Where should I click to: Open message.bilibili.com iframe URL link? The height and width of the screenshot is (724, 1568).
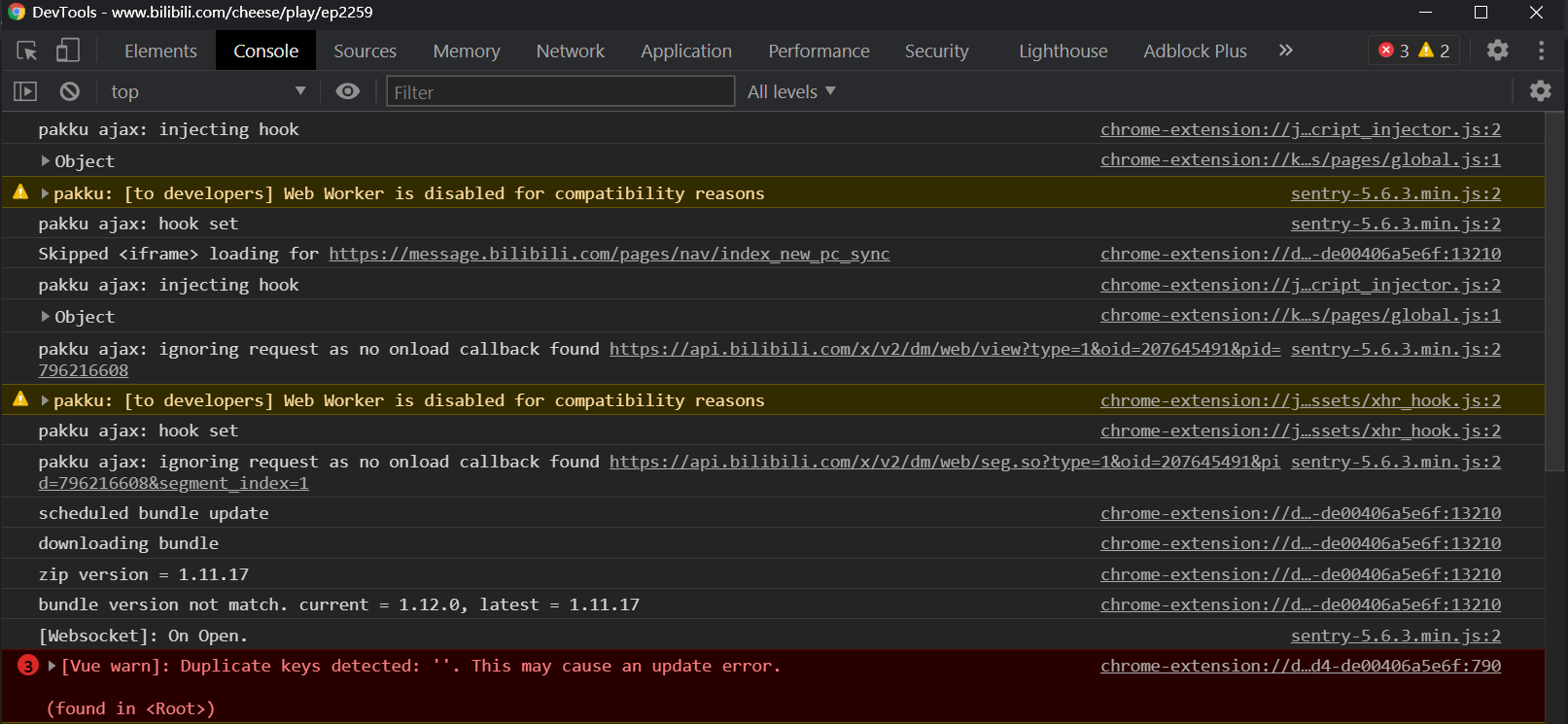click(609, 254)
